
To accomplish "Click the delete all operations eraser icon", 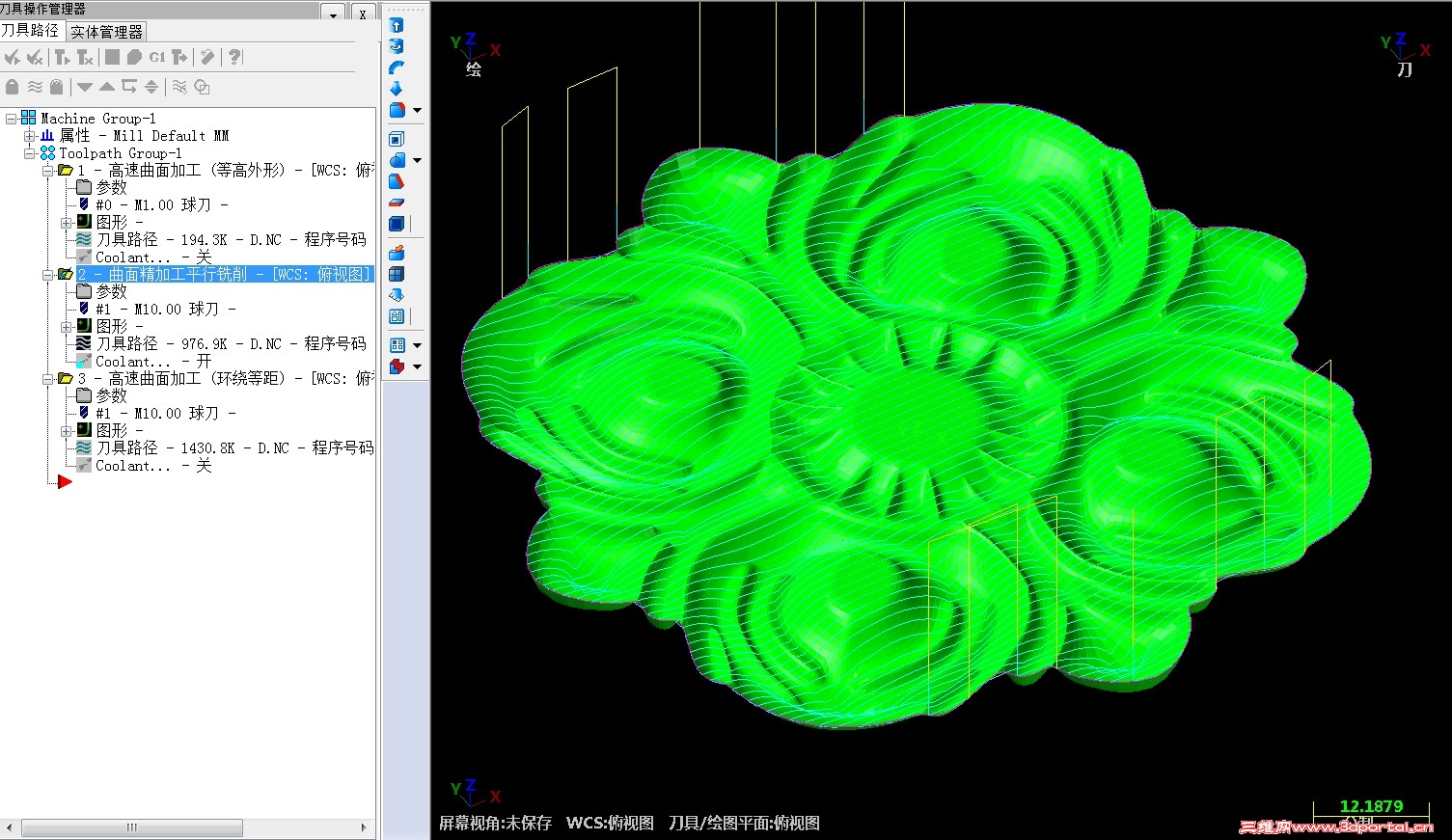I will (206, 58).
